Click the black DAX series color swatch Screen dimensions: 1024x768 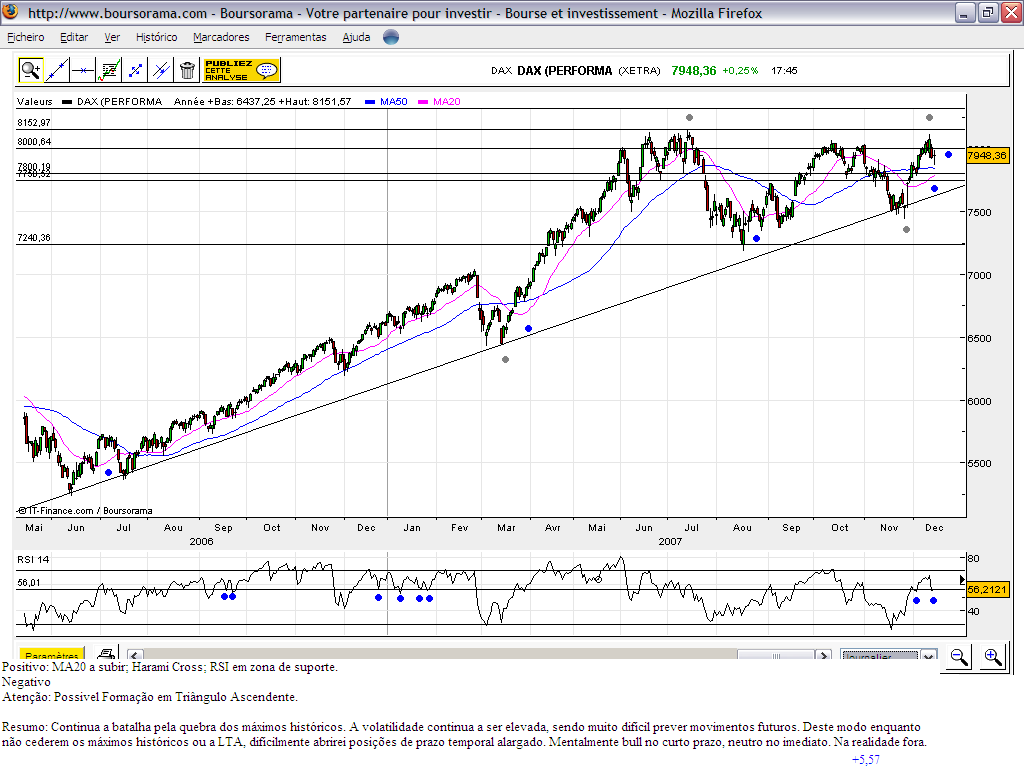coord(67,102)
